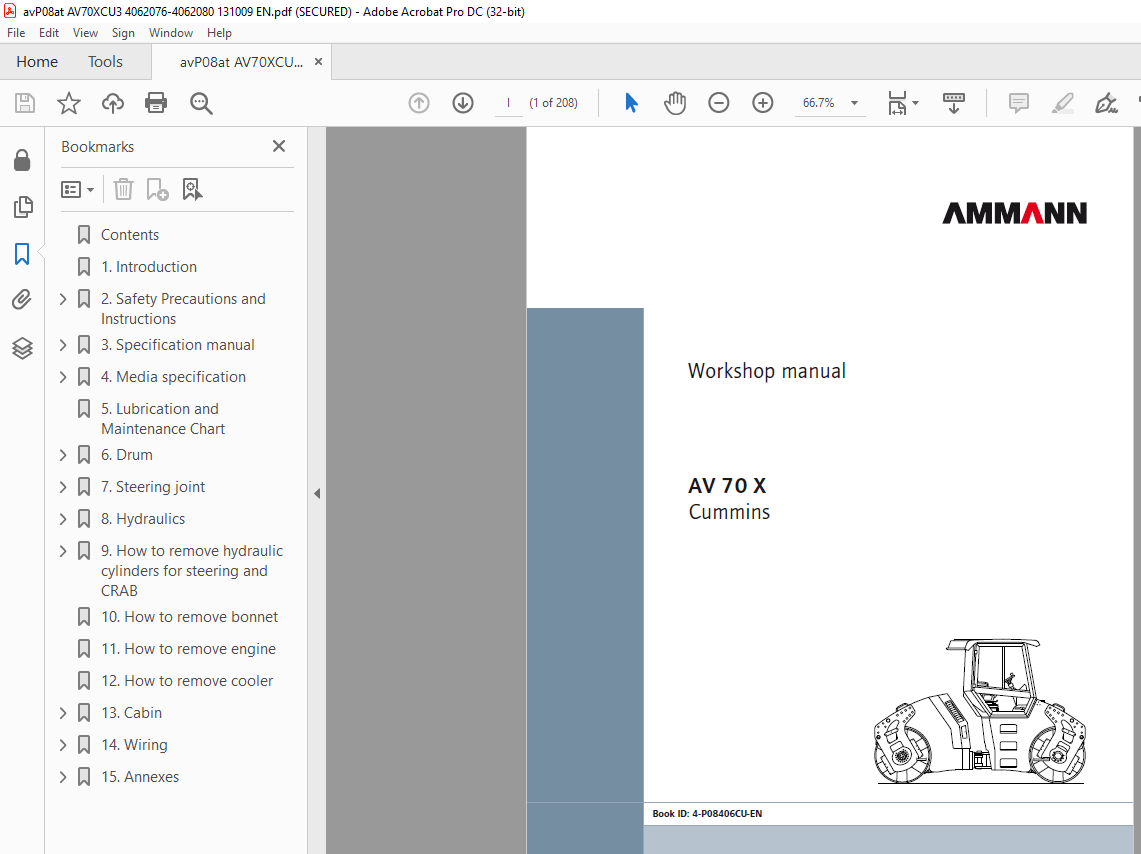Go to previous page arrow
The image size is (1141, 854).
pyautogui.click(x=419, y=103)
